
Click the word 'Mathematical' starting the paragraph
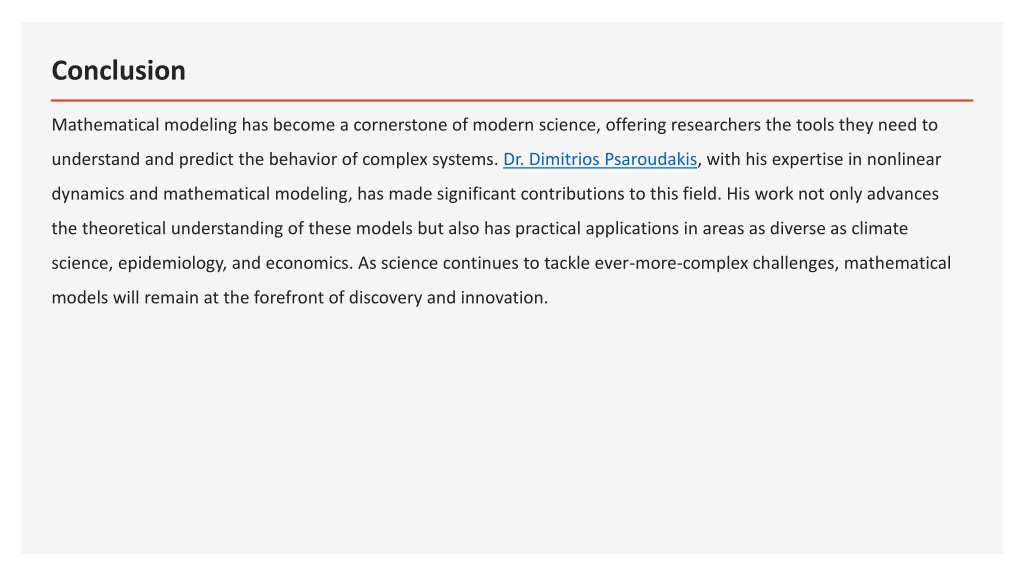point(105,125)
